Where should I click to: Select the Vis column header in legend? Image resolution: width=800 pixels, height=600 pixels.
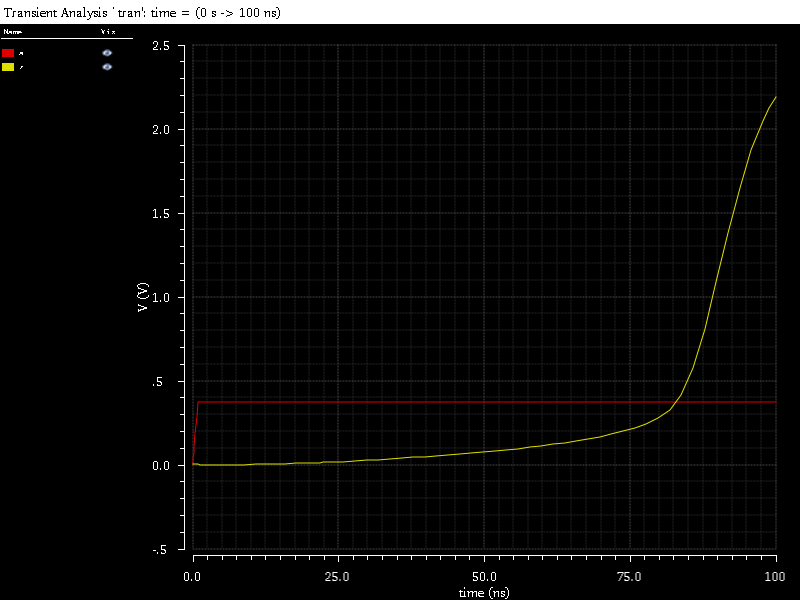(x=107, y=32)
